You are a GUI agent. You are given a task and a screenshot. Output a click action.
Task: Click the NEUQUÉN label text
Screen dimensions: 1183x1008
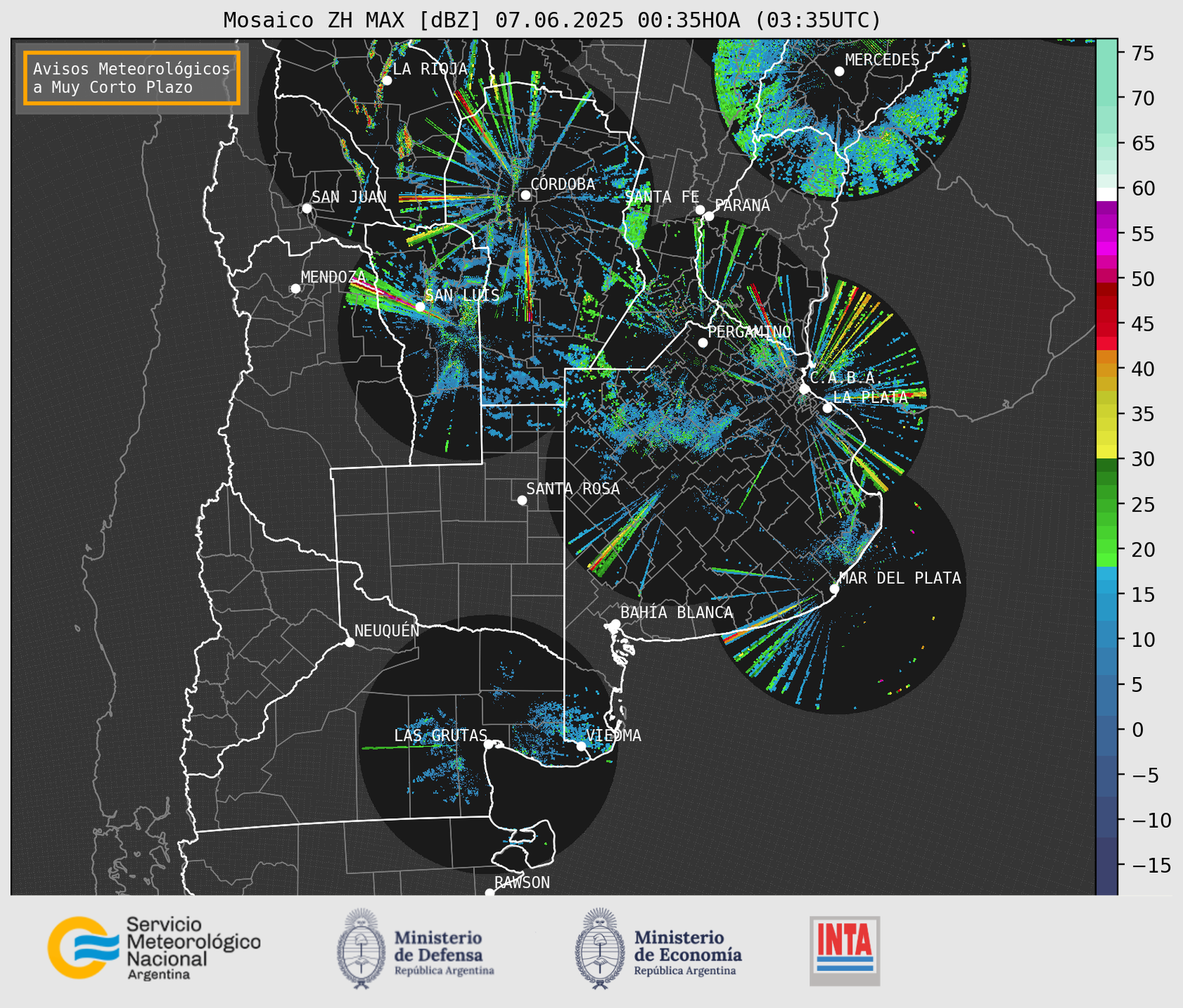[x=386, y=630]
